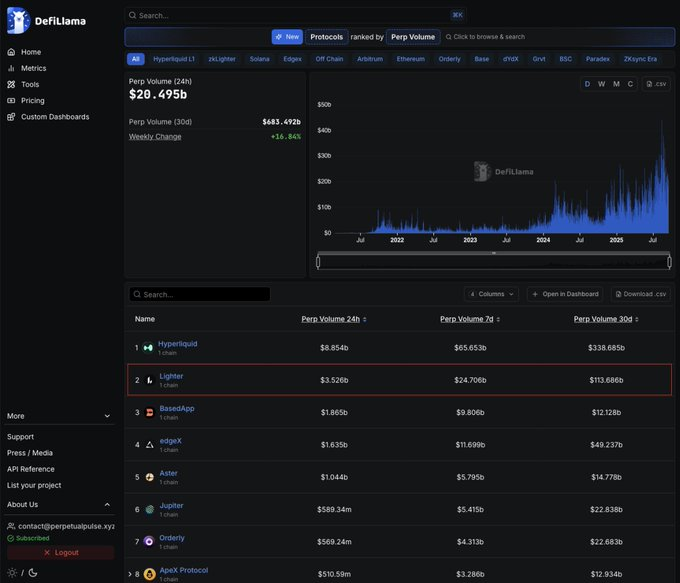Open the Metrics sidebar icon

(x=11, y=68)
